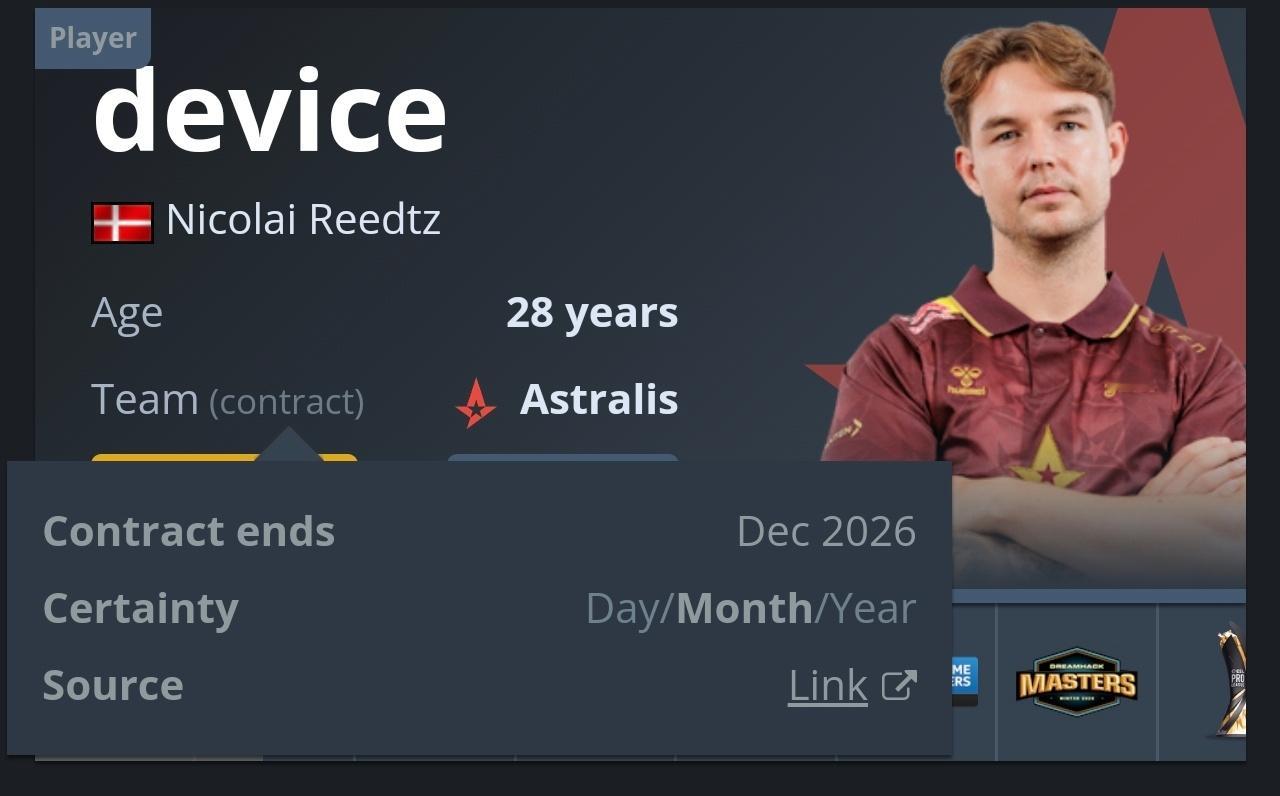Click the Contract ends label
Viewport: 1280px width, 796px height.
pos(189,531)
